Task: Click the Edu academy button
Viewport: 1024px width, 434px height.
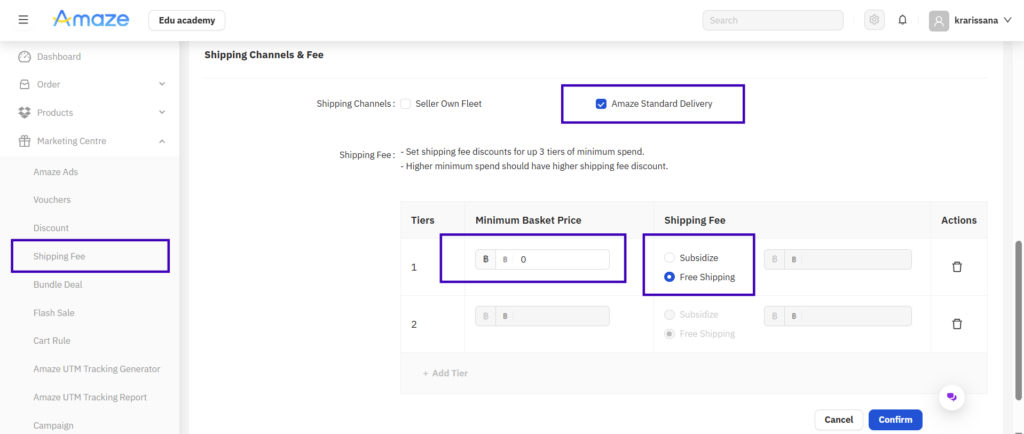Action: [x=187, y=20]
